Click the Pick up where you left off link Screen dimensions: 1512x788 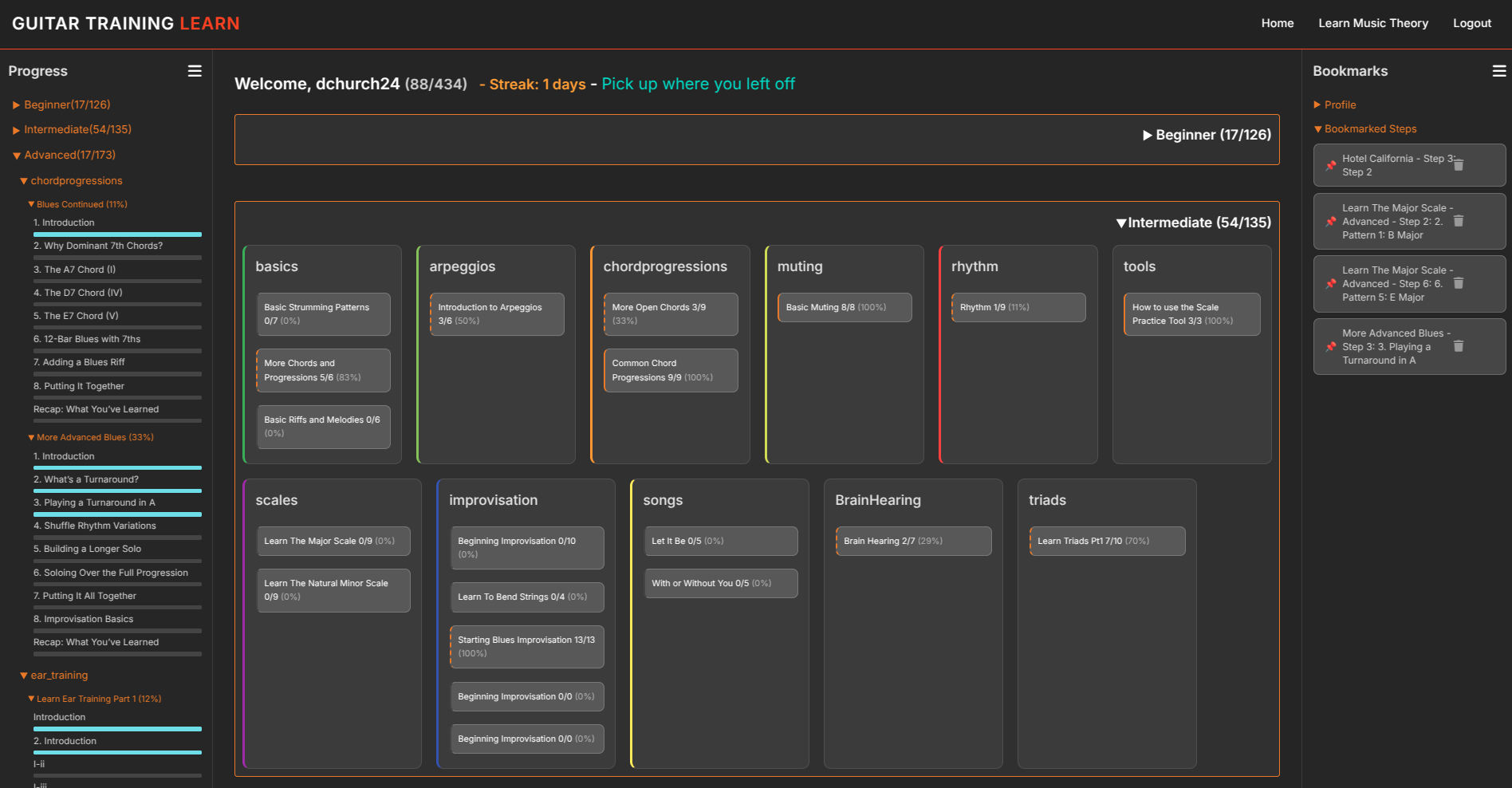click(x=698, y=84)
